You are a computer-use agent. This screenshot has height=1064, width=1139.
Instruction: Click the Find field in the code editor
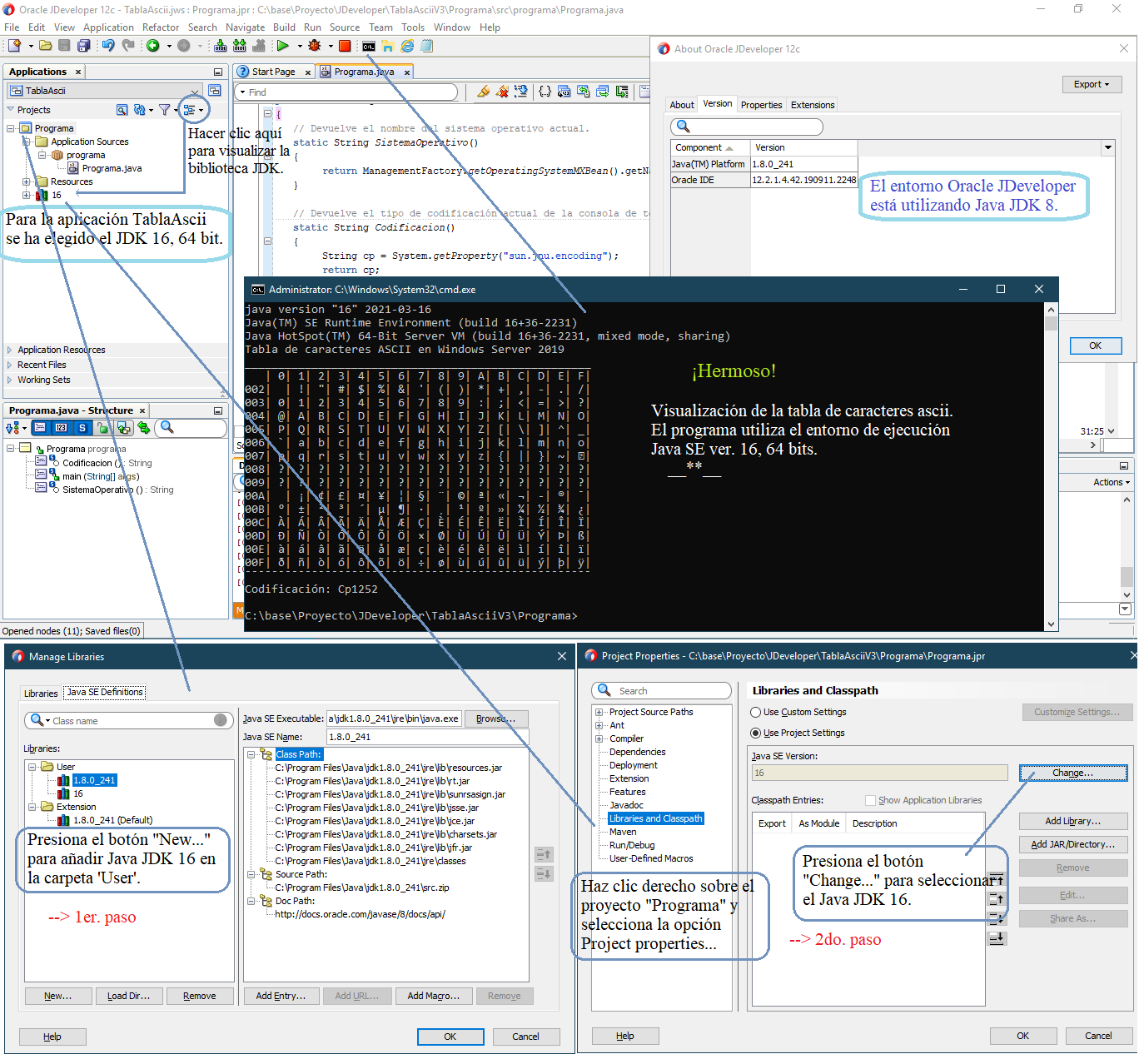pos(347,92)
